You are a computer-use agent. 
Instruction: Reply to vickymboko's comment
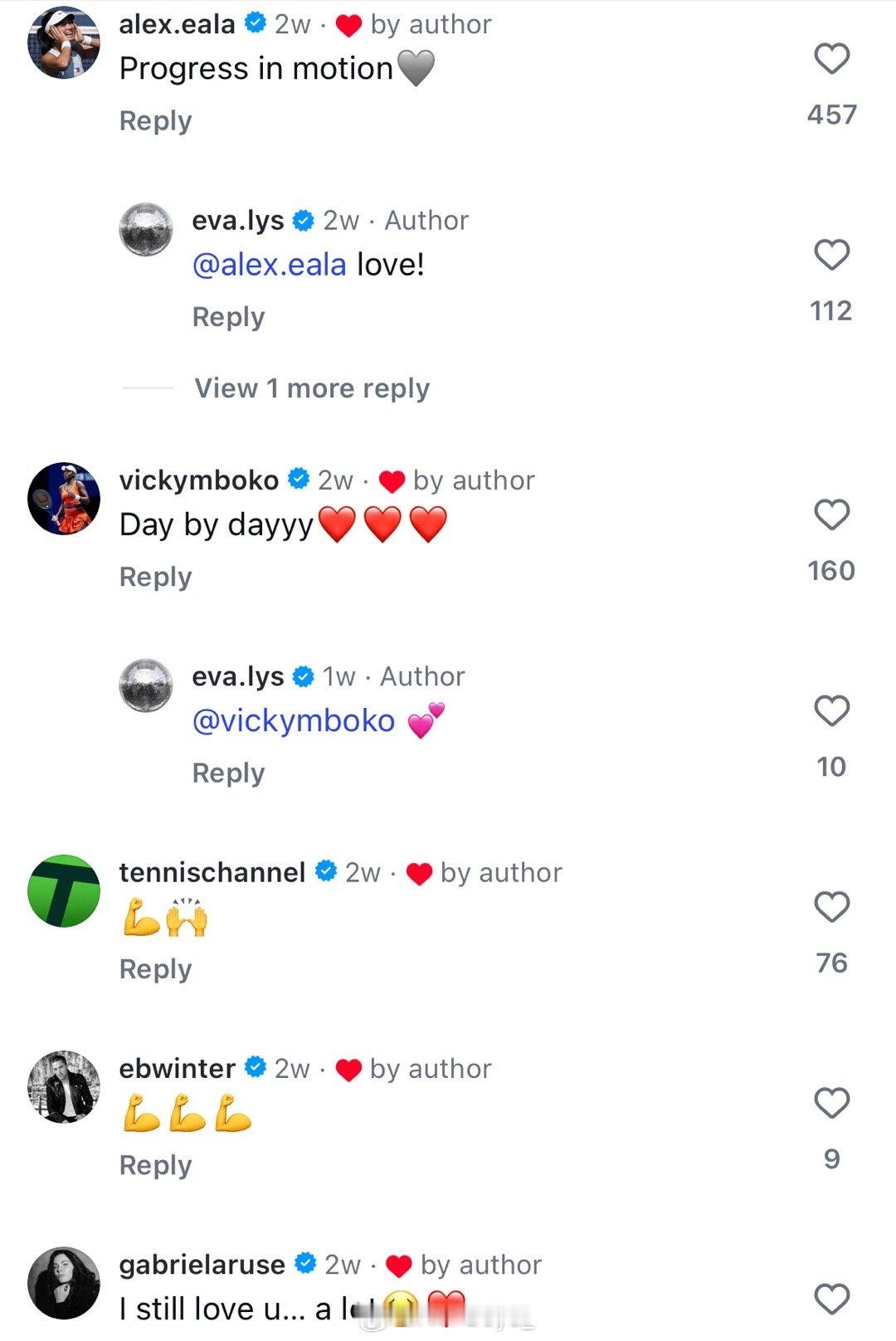156,577
